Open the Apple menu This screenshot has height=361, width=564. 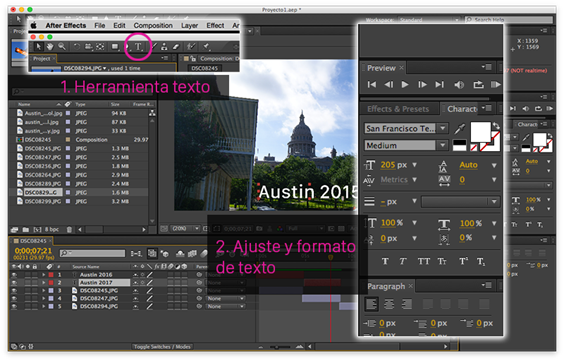point(33,25)
